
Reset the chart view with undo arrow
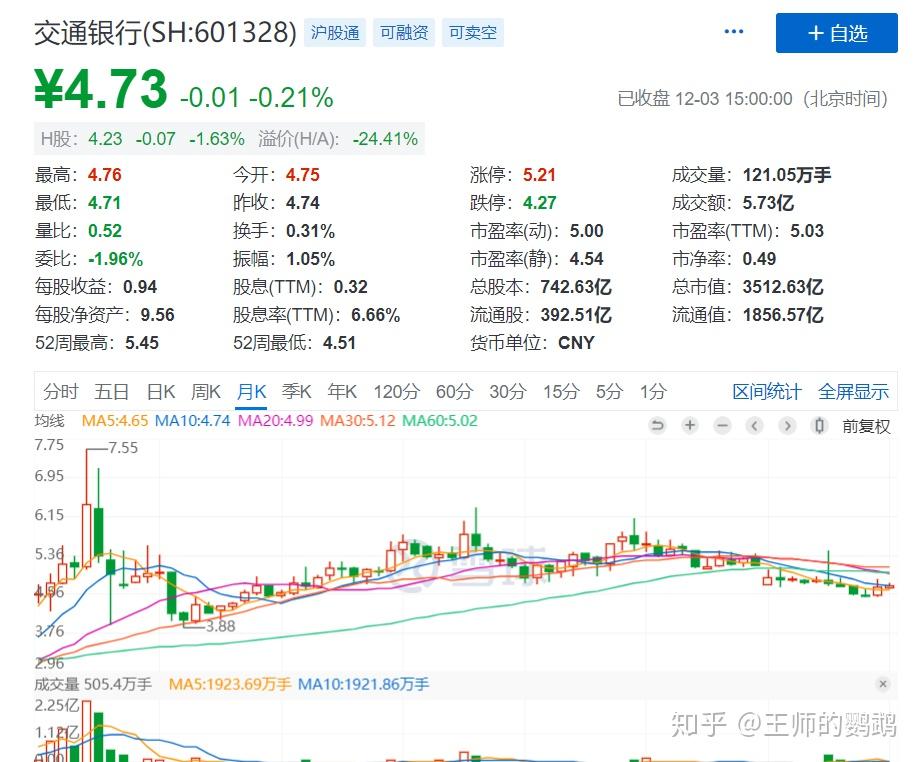(x=658, y=426)
